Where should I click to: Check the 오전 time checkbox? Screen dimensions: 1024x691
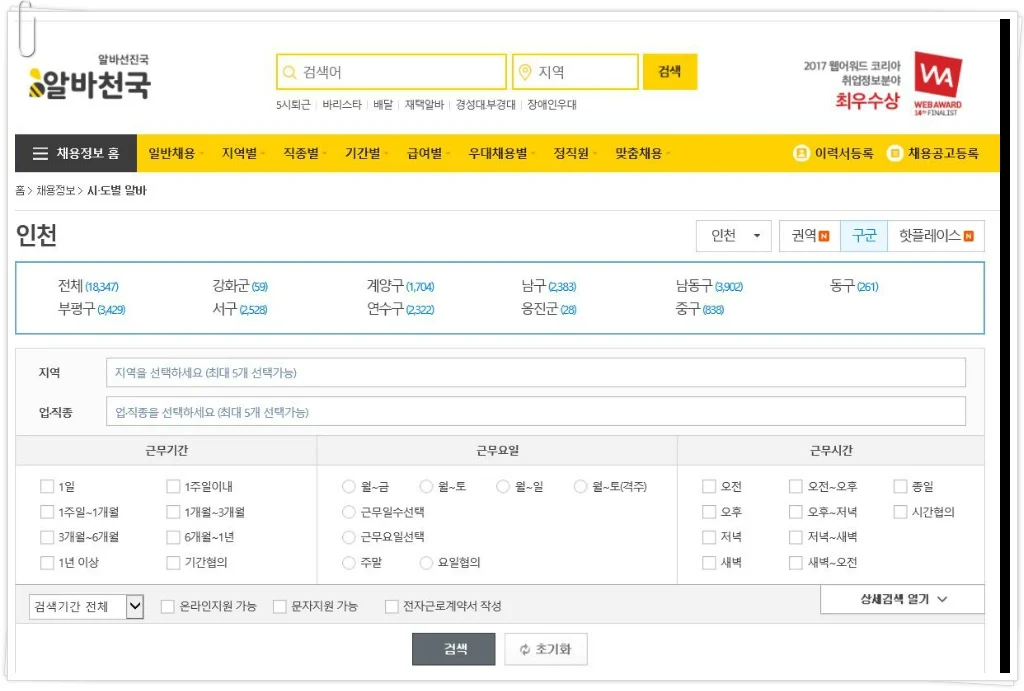(x=709, y=487)
